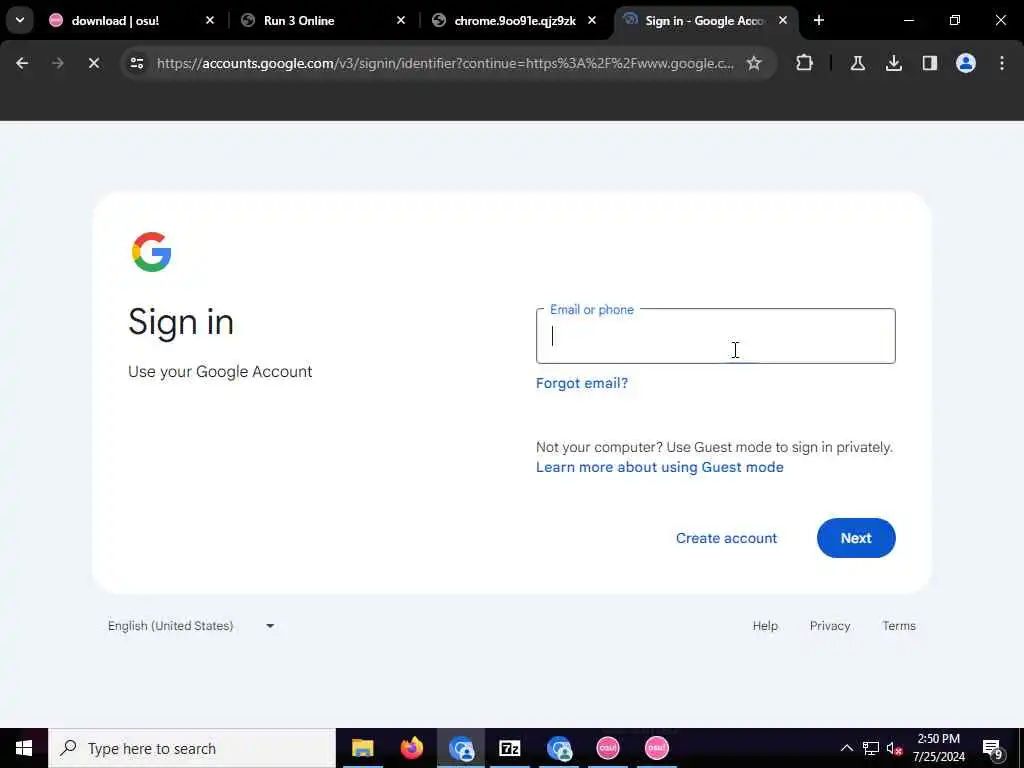Click the Email or phone field
This screenshot has height=768, width=1024.
click(x=716, y=336)
